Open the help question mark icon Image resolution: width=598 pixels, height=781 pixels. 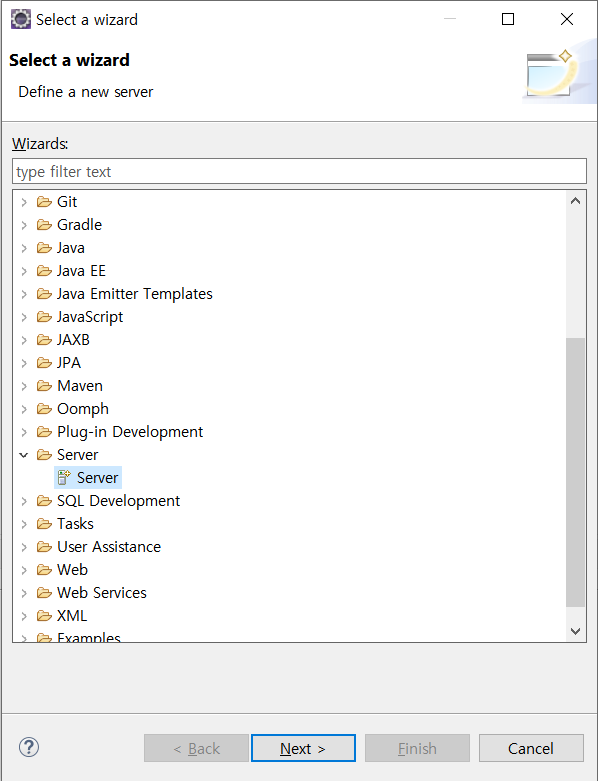click(x=29, y=747)
